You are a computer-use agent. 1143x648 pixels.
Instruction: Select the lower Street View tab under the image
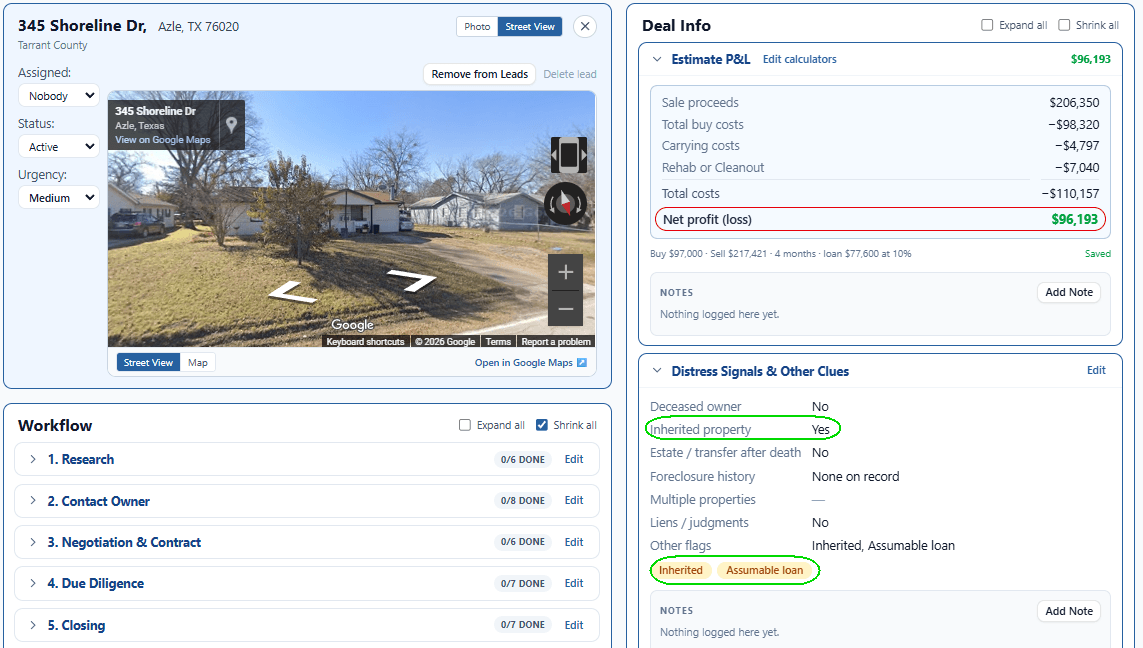click(x=148, y=362)
